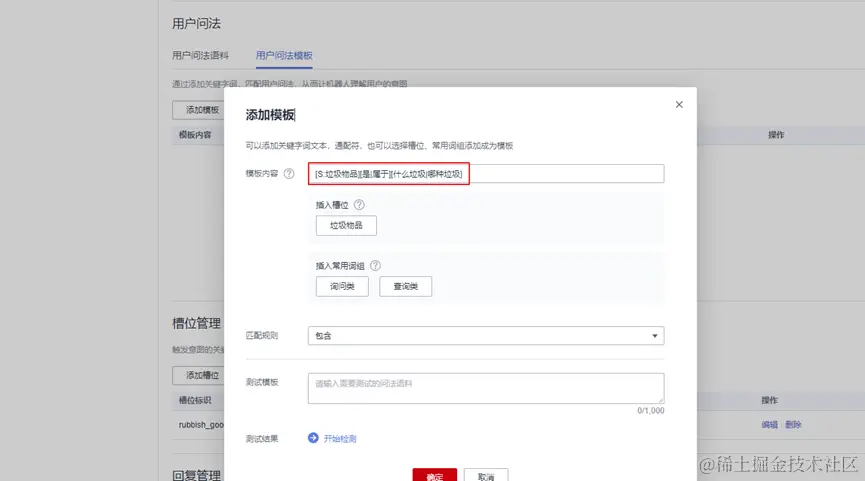Click in the 测试模板 text area
This screenshot has height=481, width=865.
click(x=486, y=388)
